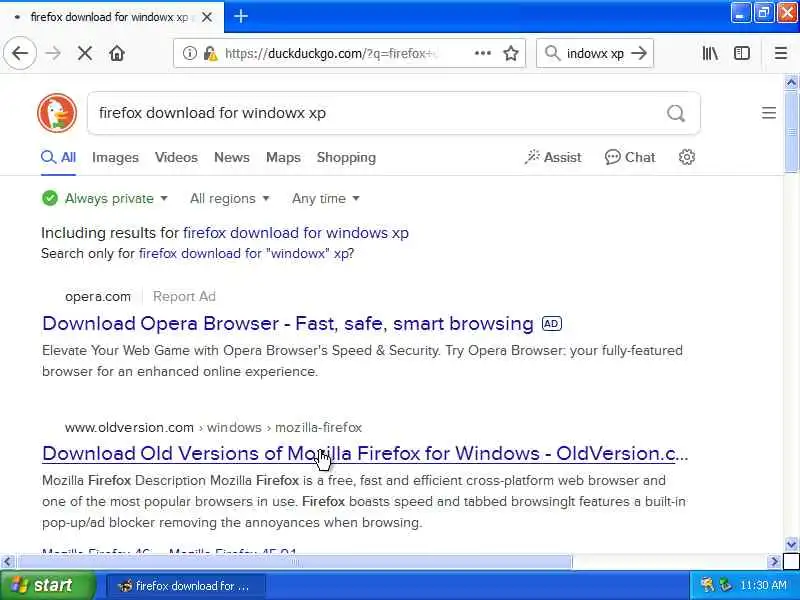Open the Assist wand feature
800x600 pixels.
pos(553,157)
